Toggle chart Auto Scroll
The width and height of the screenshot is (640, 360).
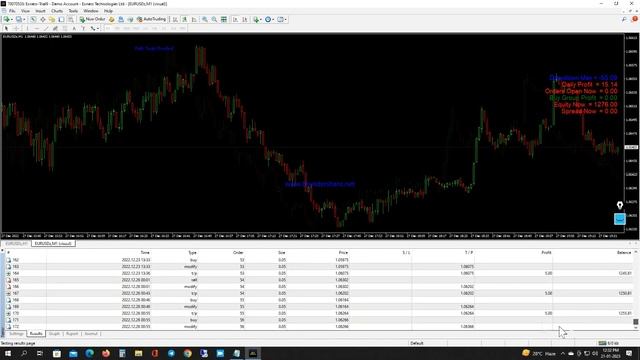[235, 19]
